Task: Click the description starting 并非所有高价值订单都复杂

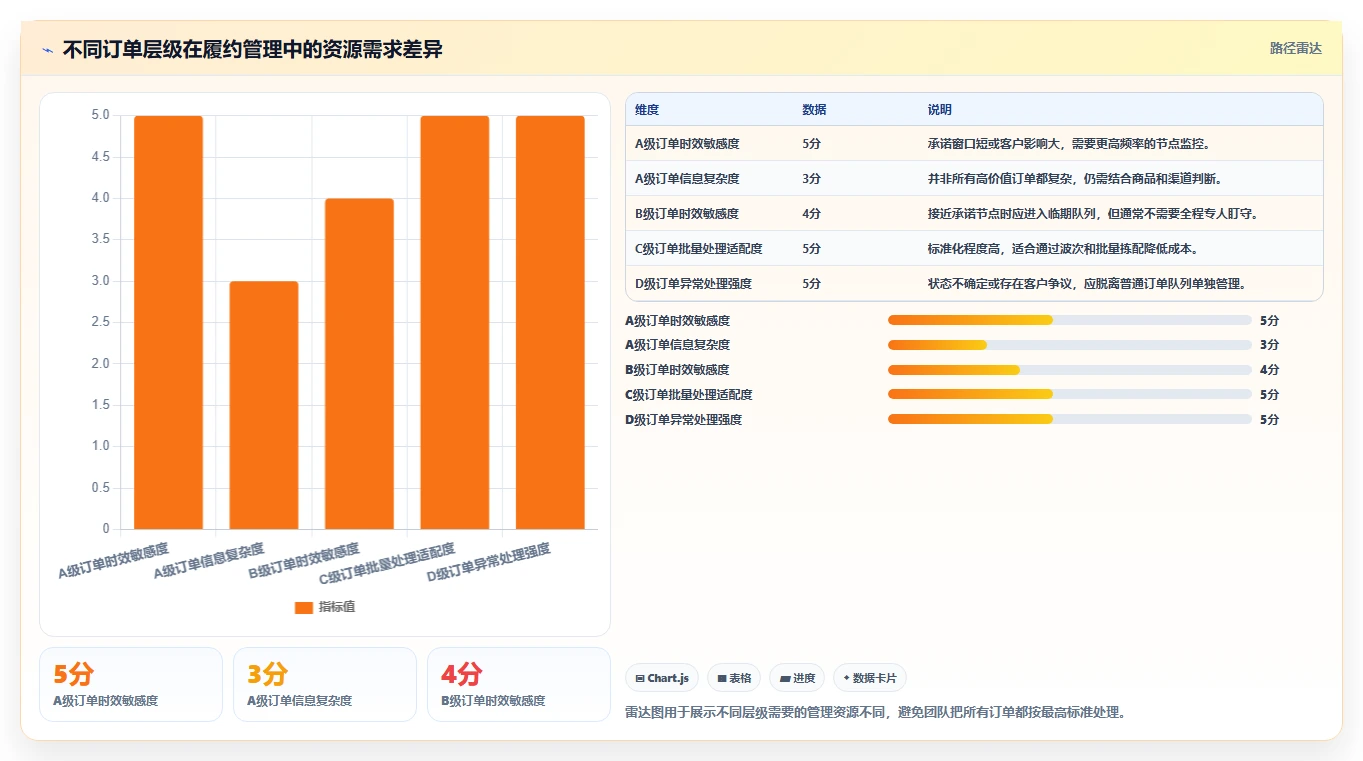Action: (x=1074, y=179)
